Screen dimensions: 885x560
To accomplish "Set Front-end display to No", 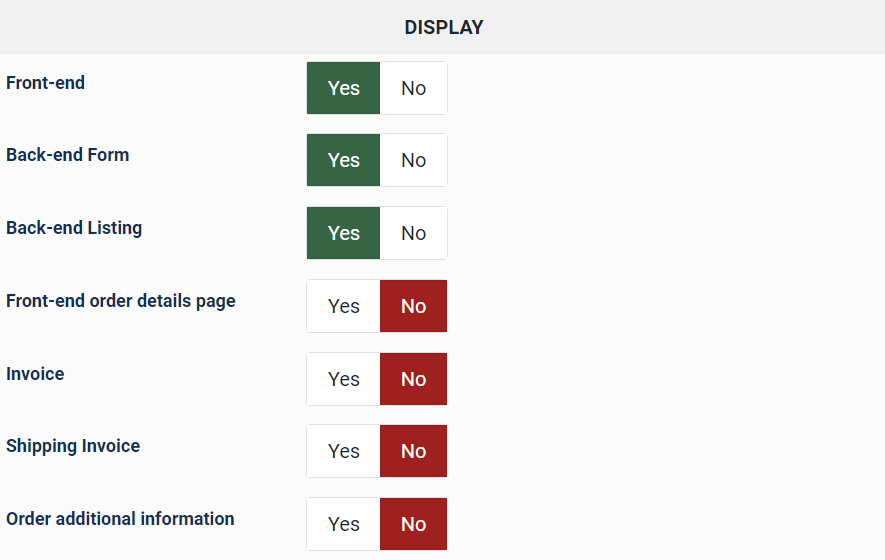I will 413,88.
